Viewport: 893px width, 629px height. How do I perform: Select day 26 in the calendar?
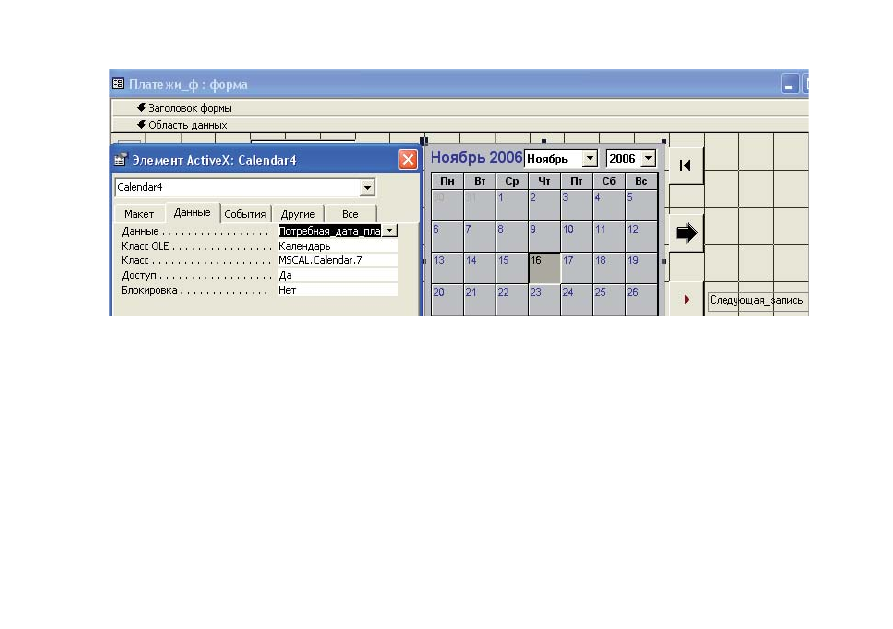coord(641,300)
